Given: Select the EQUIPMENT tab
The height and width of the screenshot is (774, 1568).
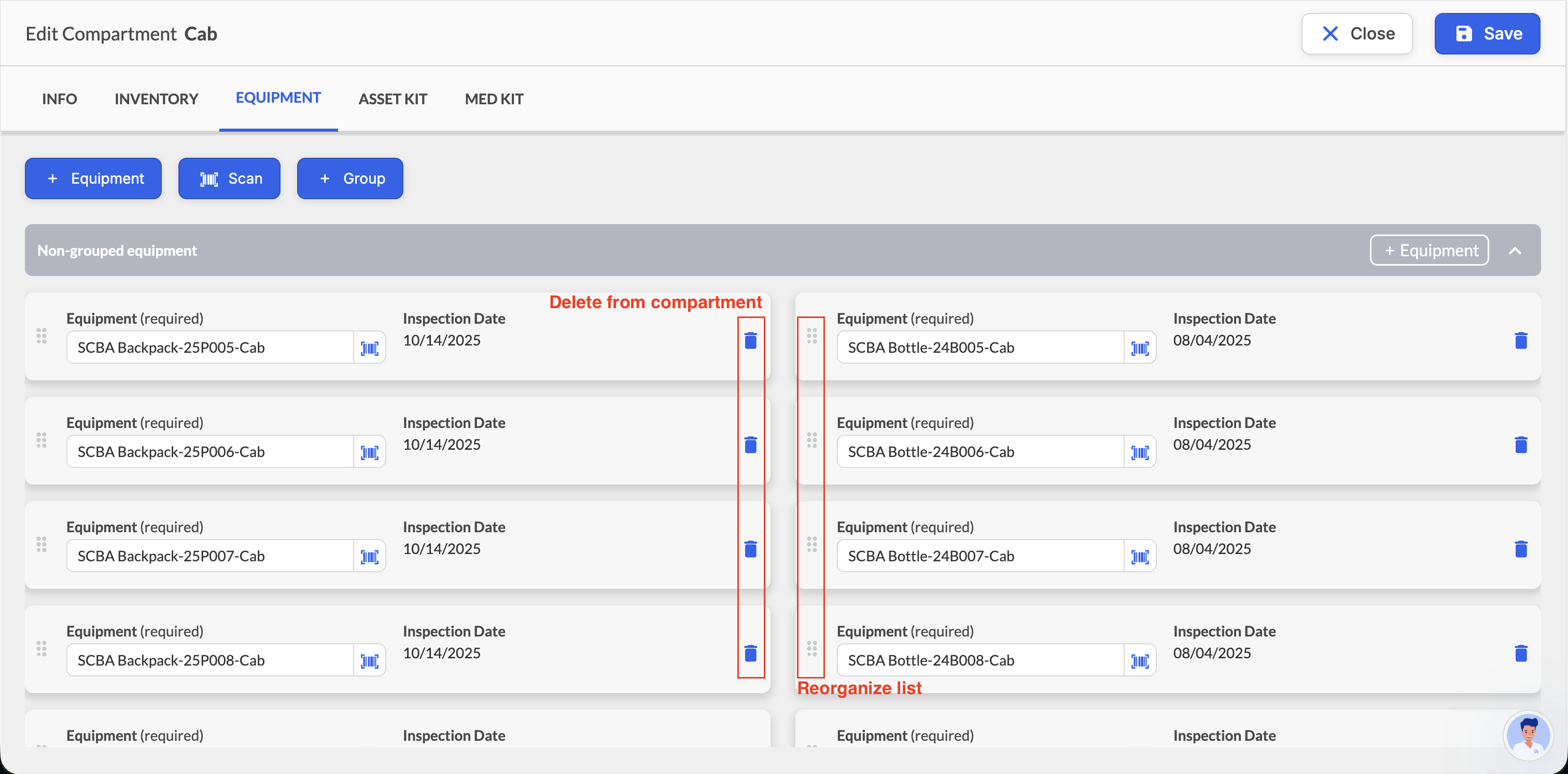Looking at the screenshot, I should [278, 98].
